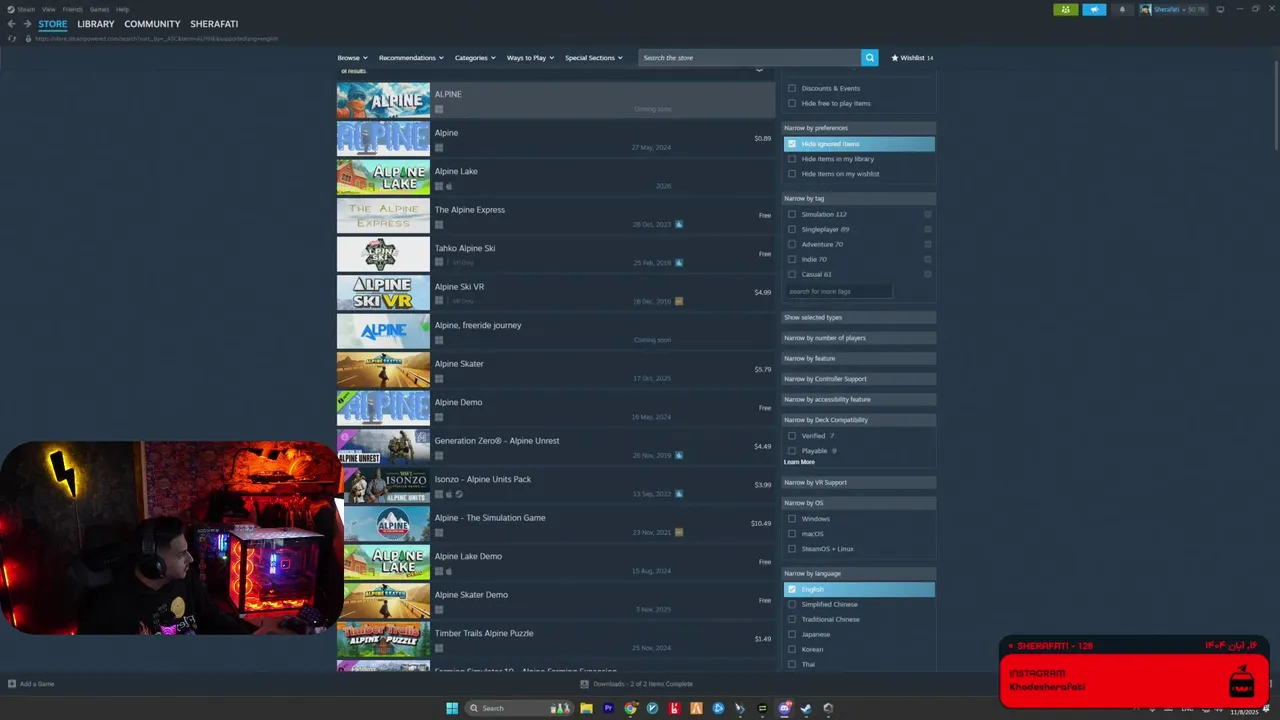Filter by Singleplayer tag checkbox
The image size is (1280, 720).
pyautogui.click(x=792, y=229)
